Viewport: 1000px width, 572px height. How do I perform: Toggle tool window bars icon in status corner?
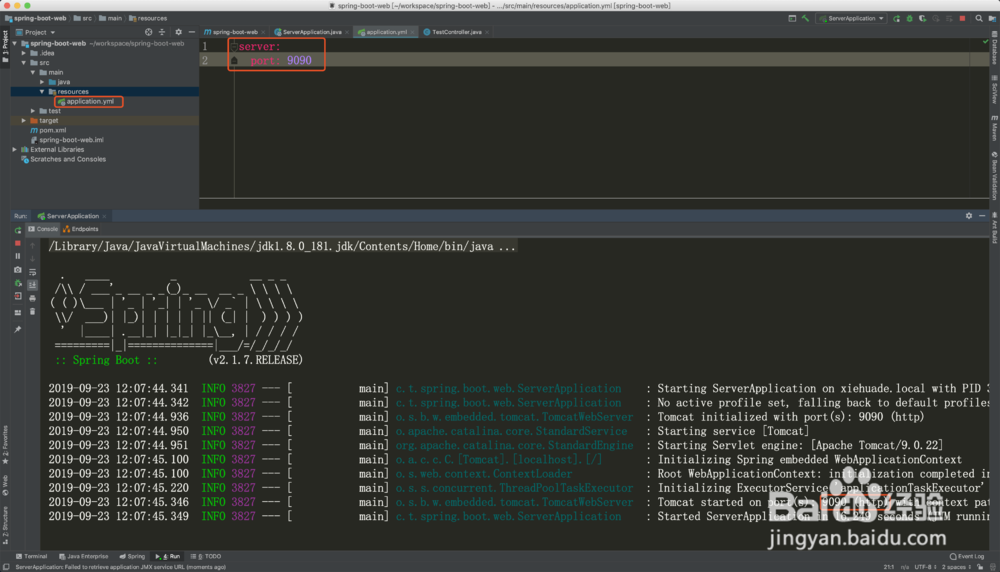tap(6, 567)
